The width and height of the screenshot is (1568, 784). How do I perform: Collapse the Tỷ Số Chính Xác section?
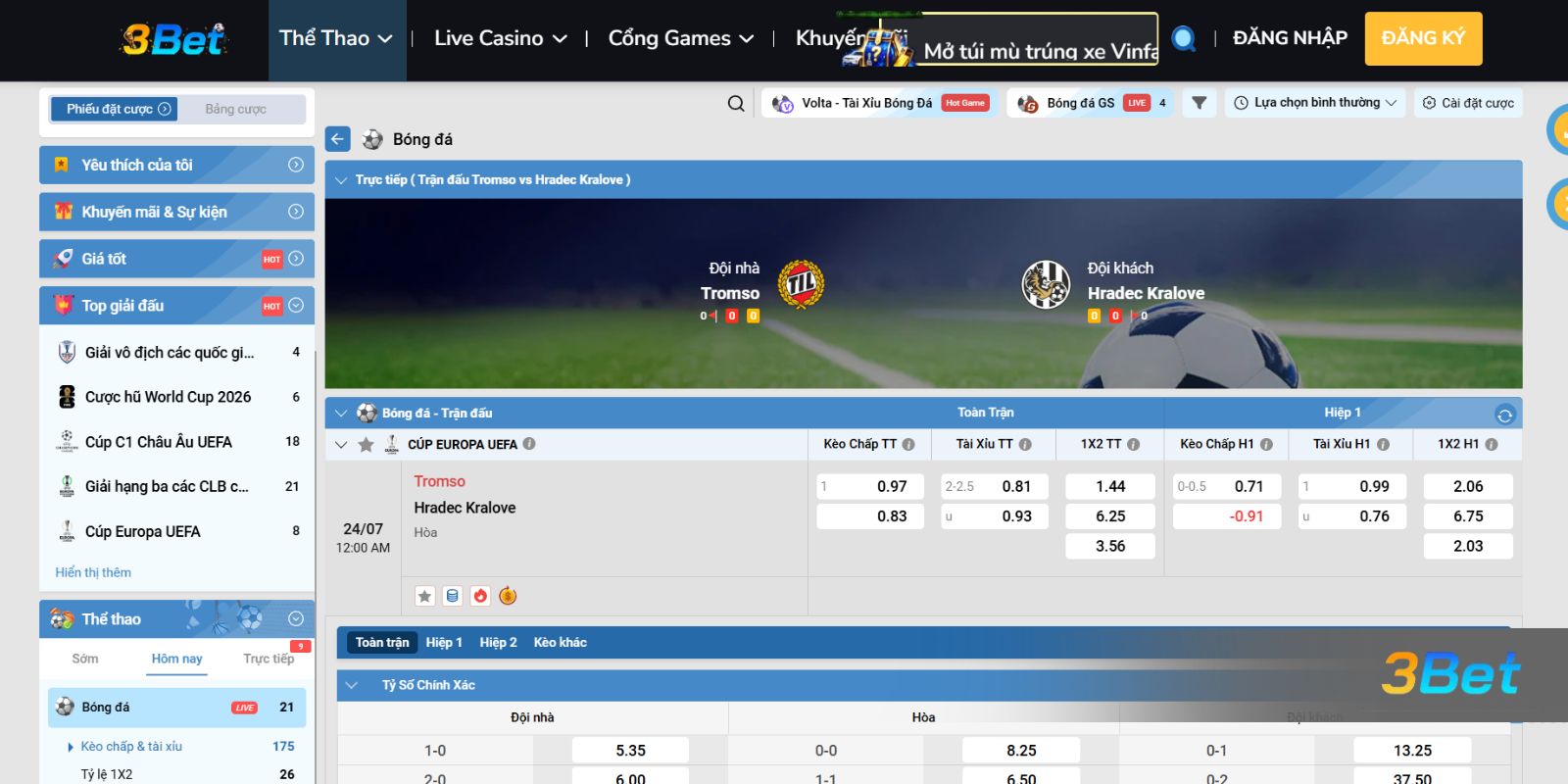[x=353, y=685]
